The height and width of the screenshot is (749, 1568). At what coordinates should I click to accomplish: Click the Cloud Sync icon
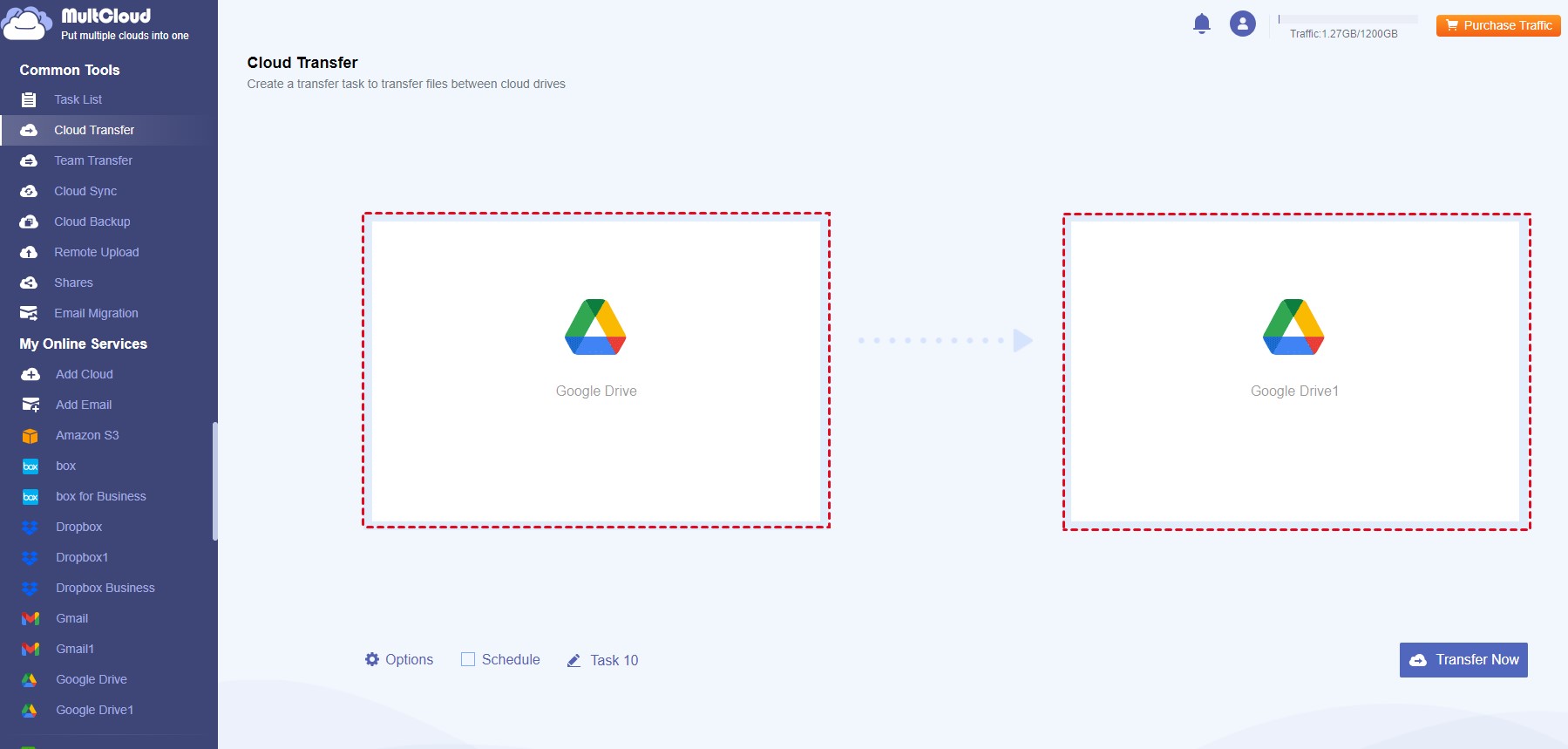(29, 191)
